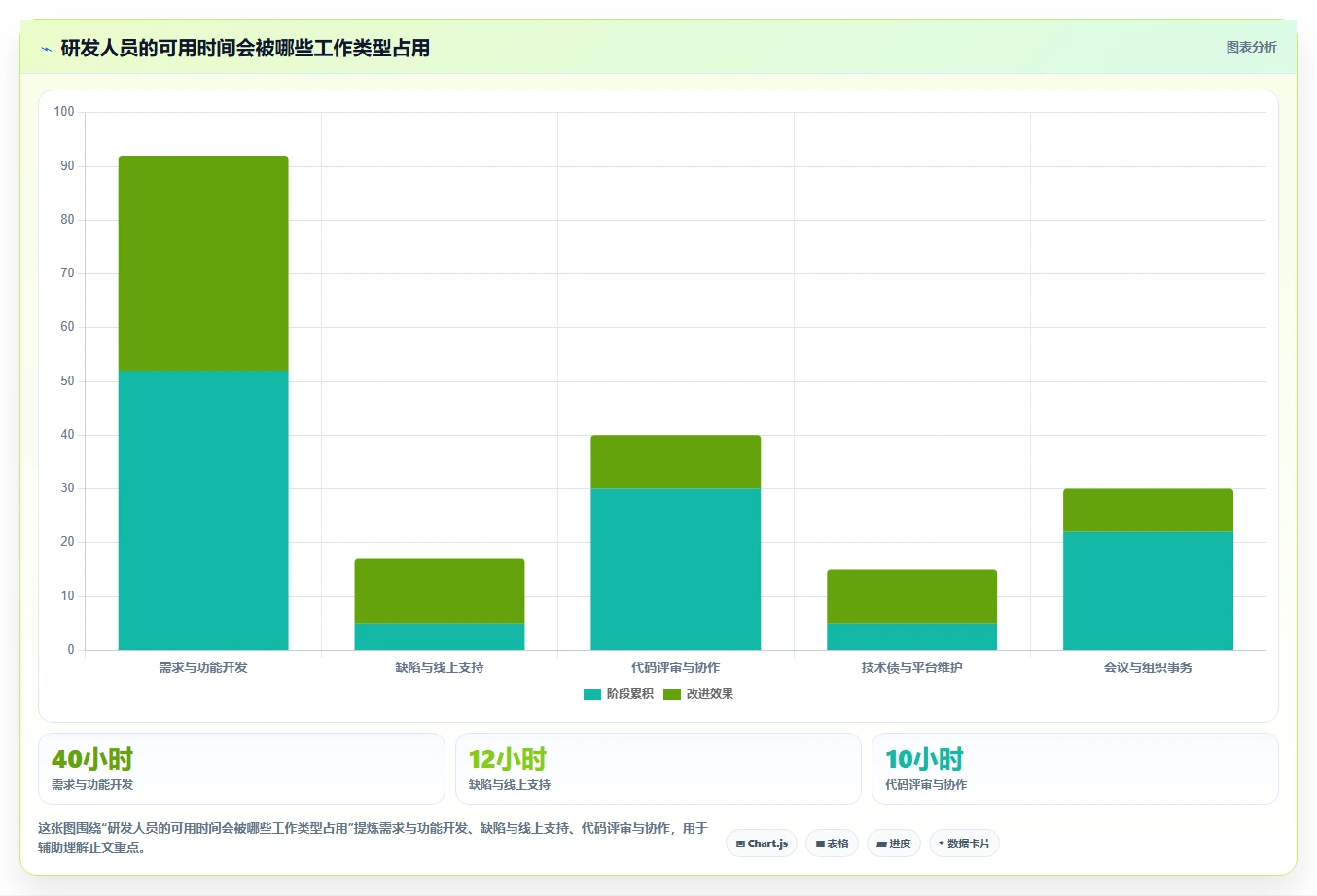The width and height of the screenshot is (1317, 896).
Task: Click the green segment of the 需求与功能开发 bar
Action: pos(203,264)
